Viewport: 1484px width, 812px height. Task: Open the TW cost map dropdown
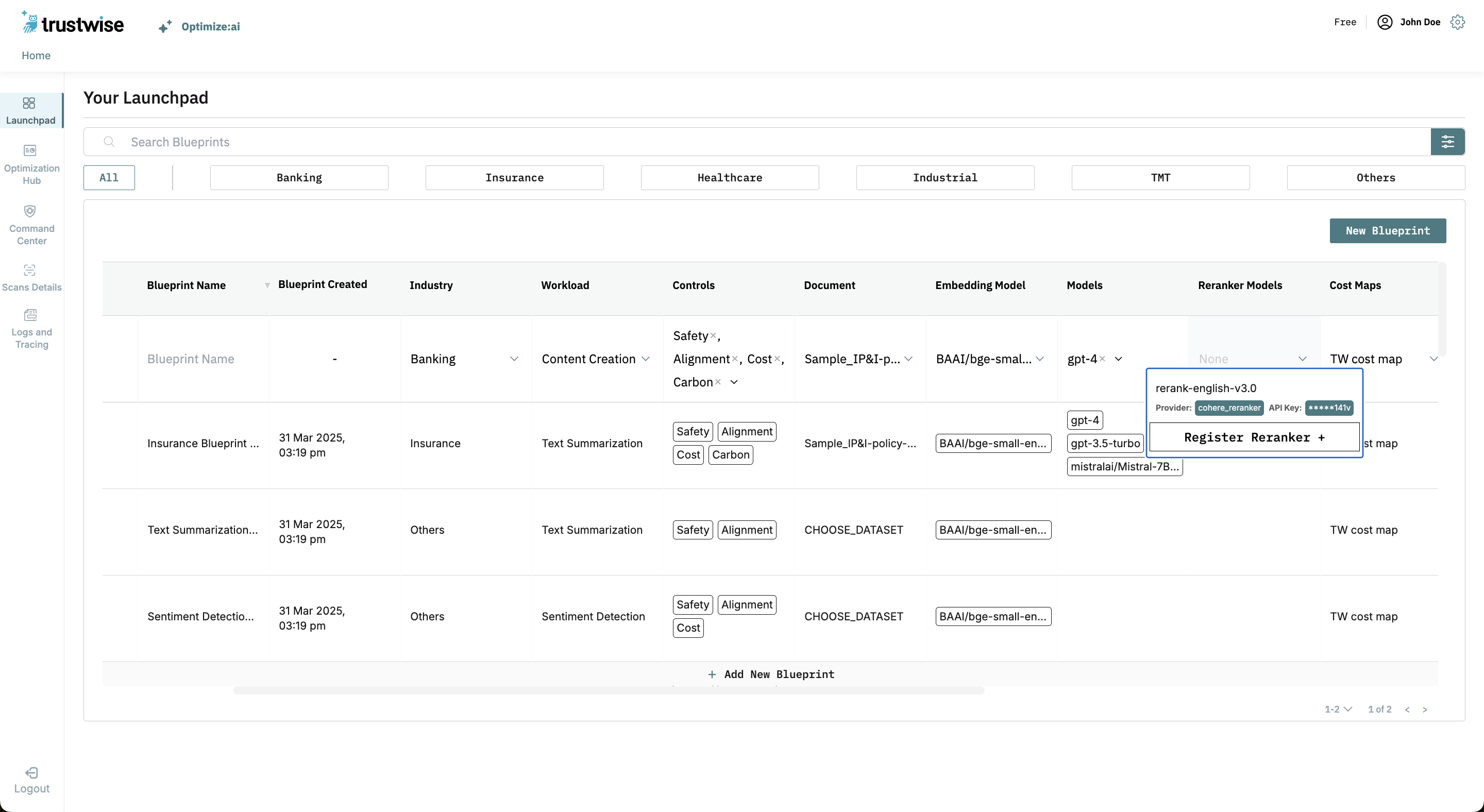(x=1434, y=359)
